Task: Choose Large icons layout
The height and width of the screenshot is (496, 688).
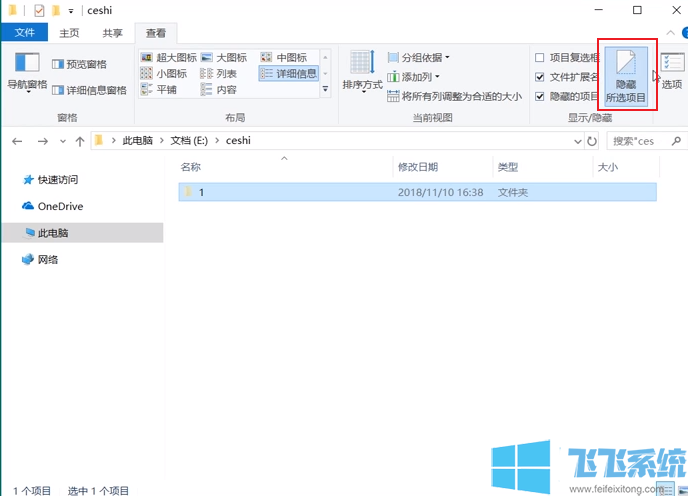Action: click(224, 58)
